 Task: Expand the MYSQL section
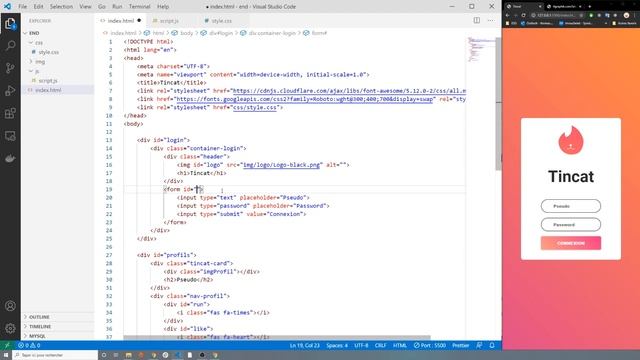(x=37, y=336)
